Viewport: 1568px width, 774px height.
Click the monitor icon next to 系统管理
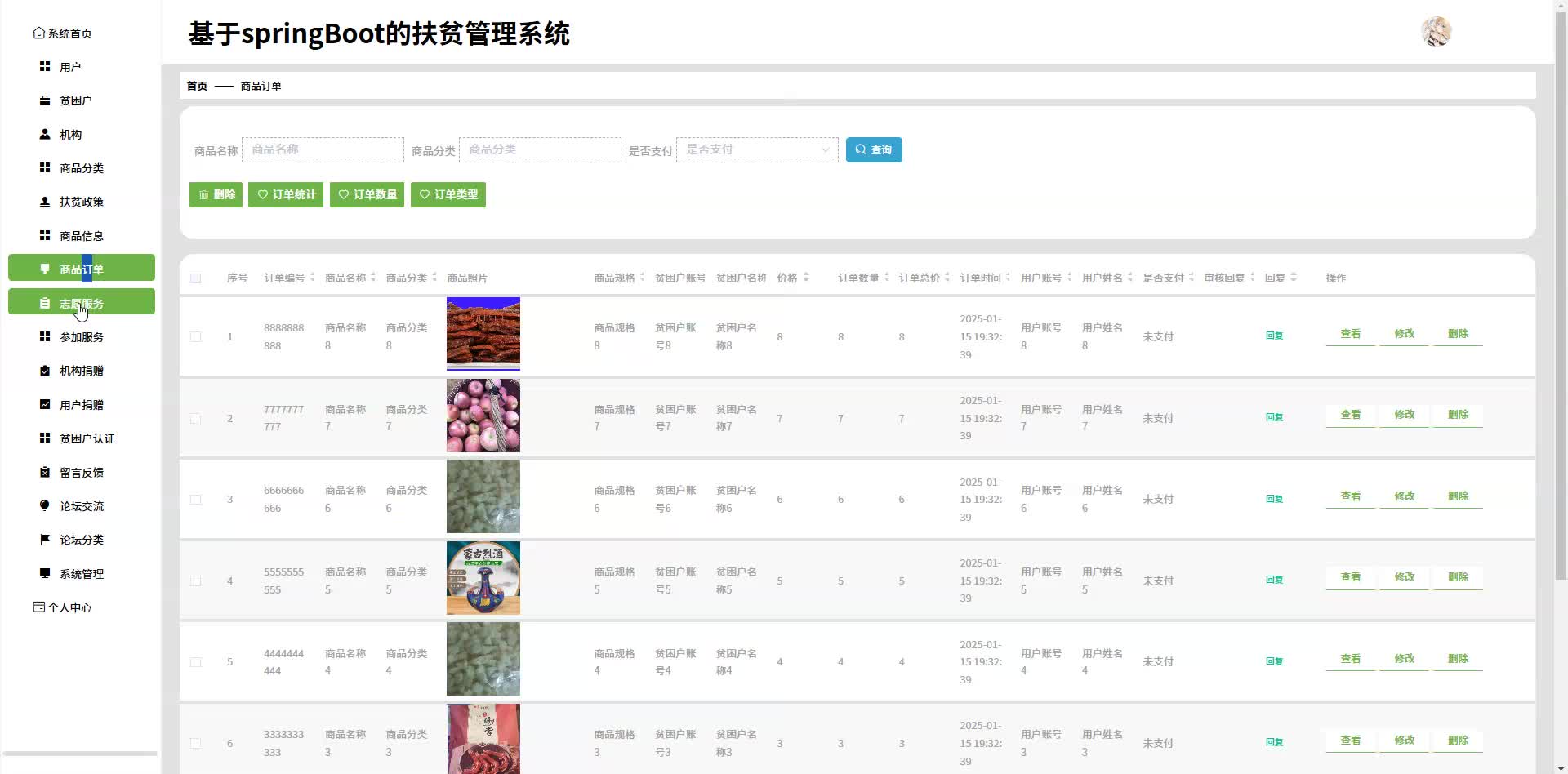45,573
